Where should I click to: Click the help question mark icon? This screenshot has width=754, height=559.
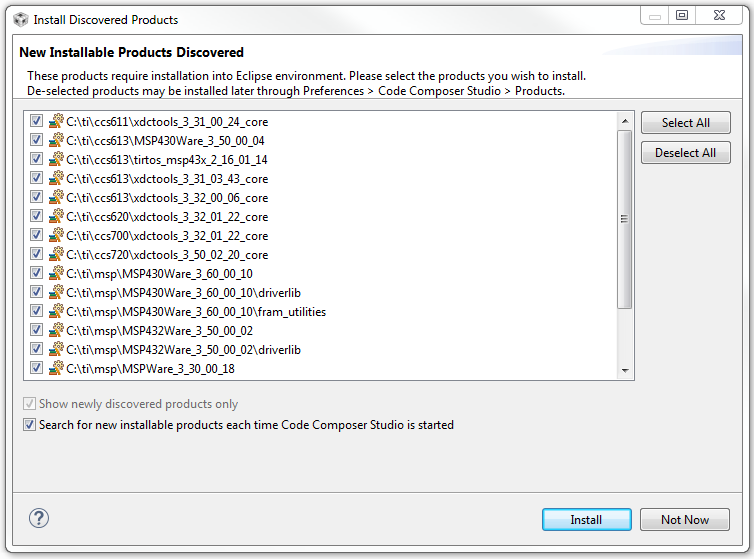pos(39,518)
